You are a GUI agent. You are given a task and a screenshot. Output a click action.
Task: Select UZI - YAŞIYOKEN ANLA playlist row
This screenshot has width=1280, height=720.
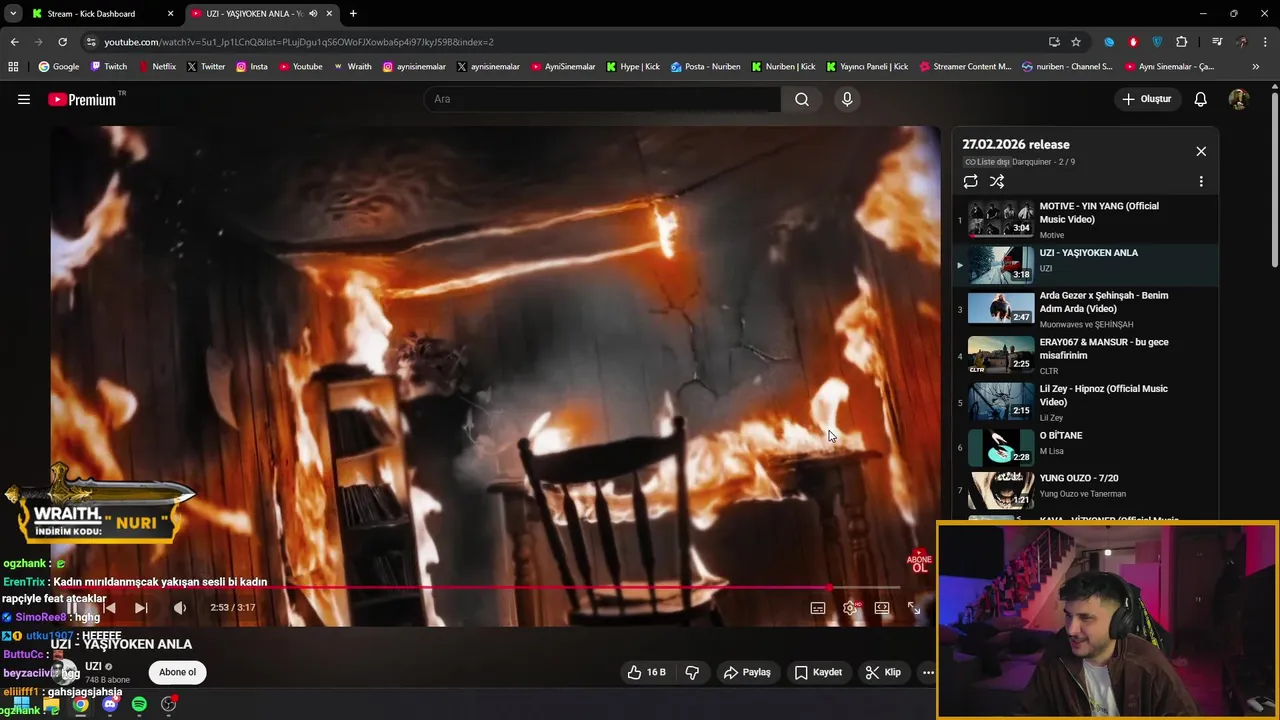click(1085, 266)
